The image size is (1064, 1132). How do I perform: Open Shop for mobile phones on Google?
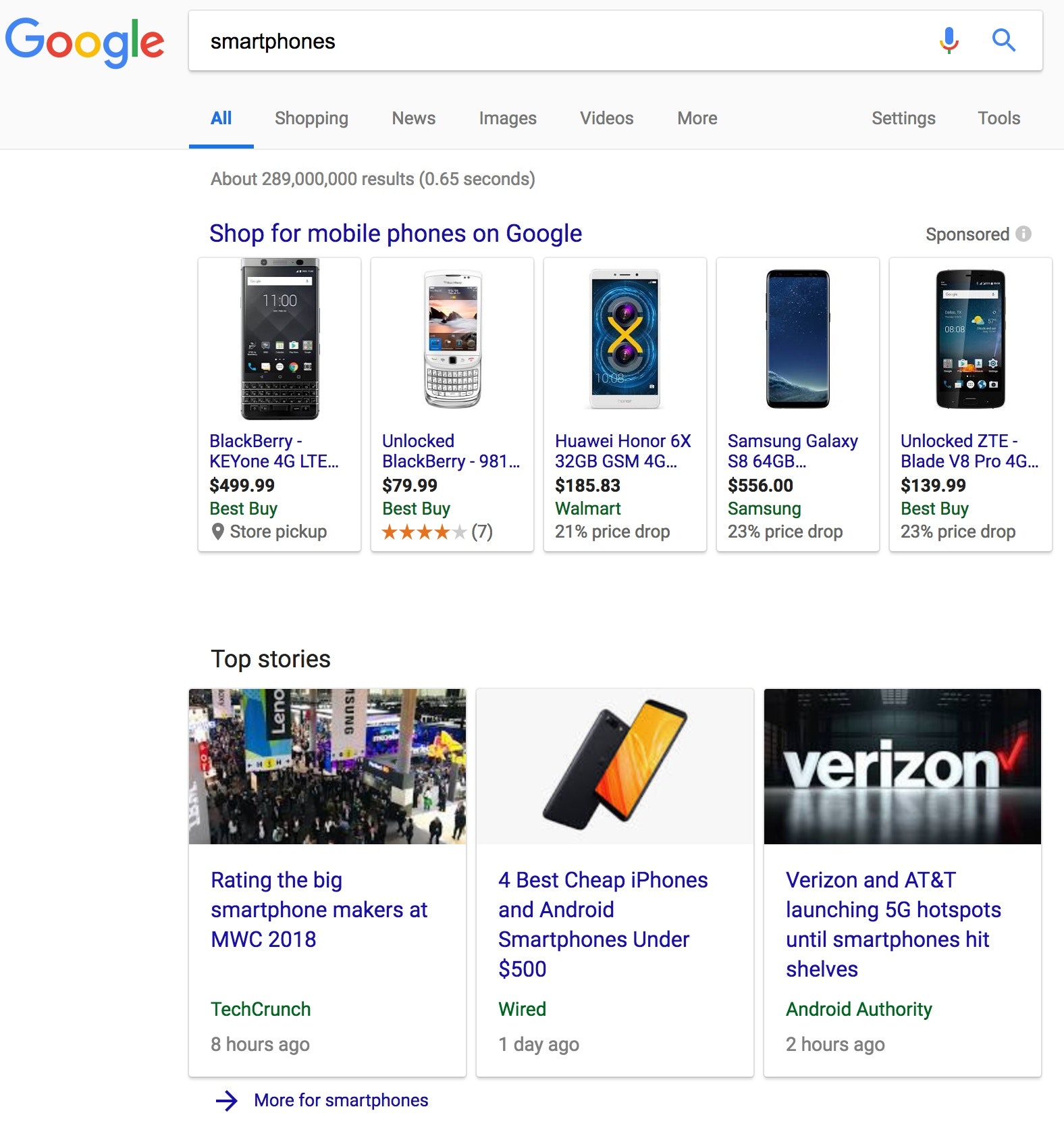click(395, 234)
